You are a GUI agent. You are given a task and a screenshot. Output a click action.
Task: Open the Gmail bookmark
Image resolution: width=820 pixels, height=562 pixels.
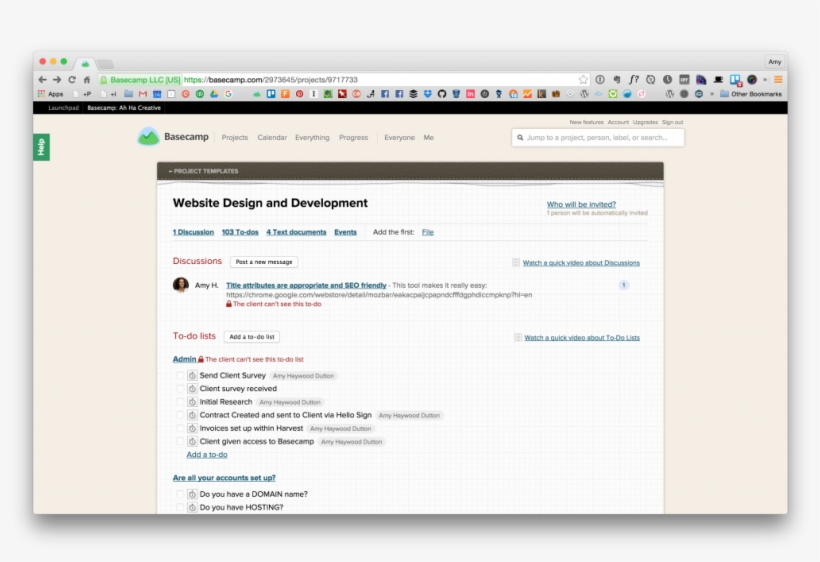[143, 94]
